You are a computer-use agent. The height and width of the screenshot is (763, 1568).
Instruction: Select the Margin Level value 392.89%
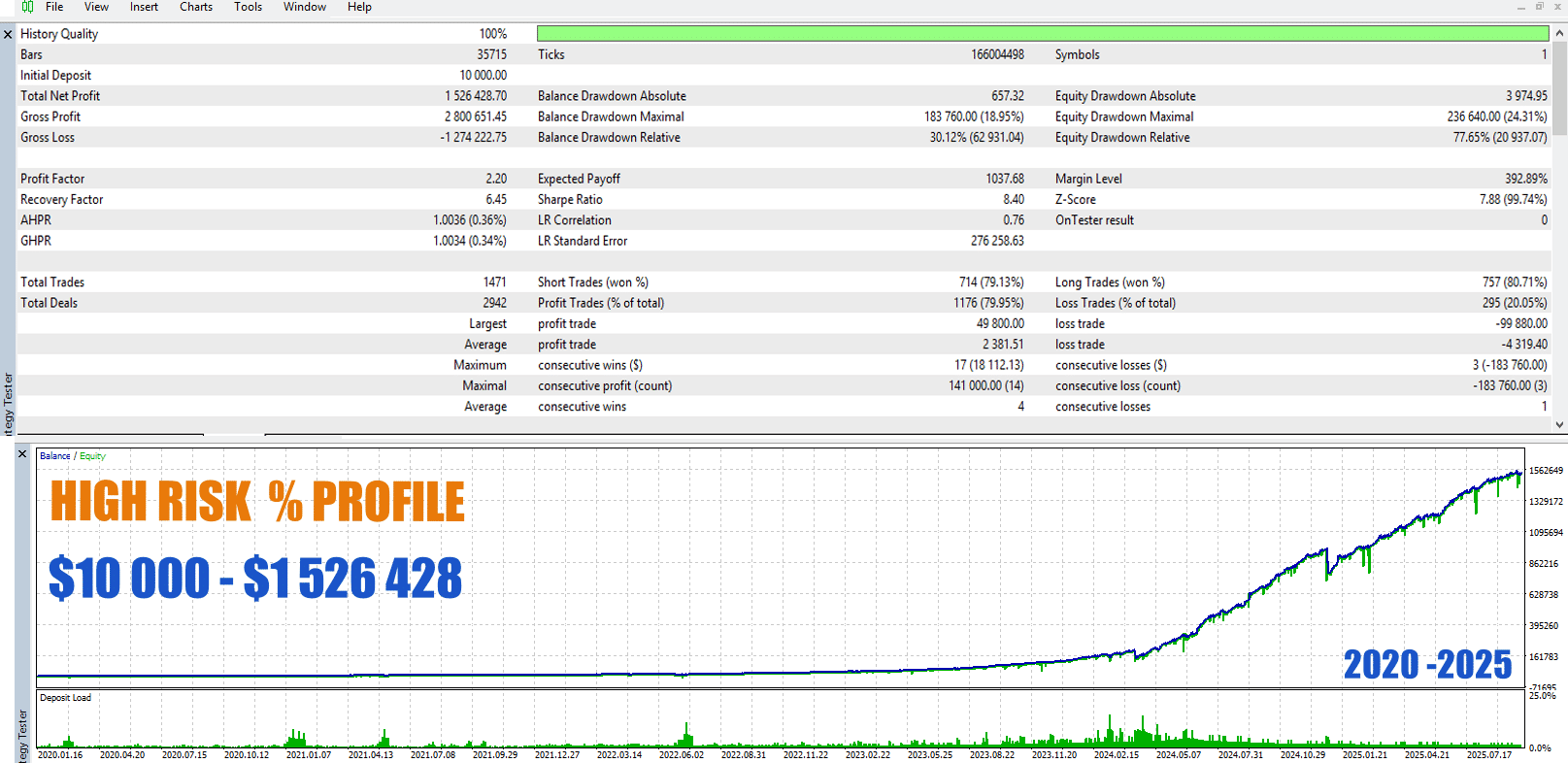(1526, 179)
